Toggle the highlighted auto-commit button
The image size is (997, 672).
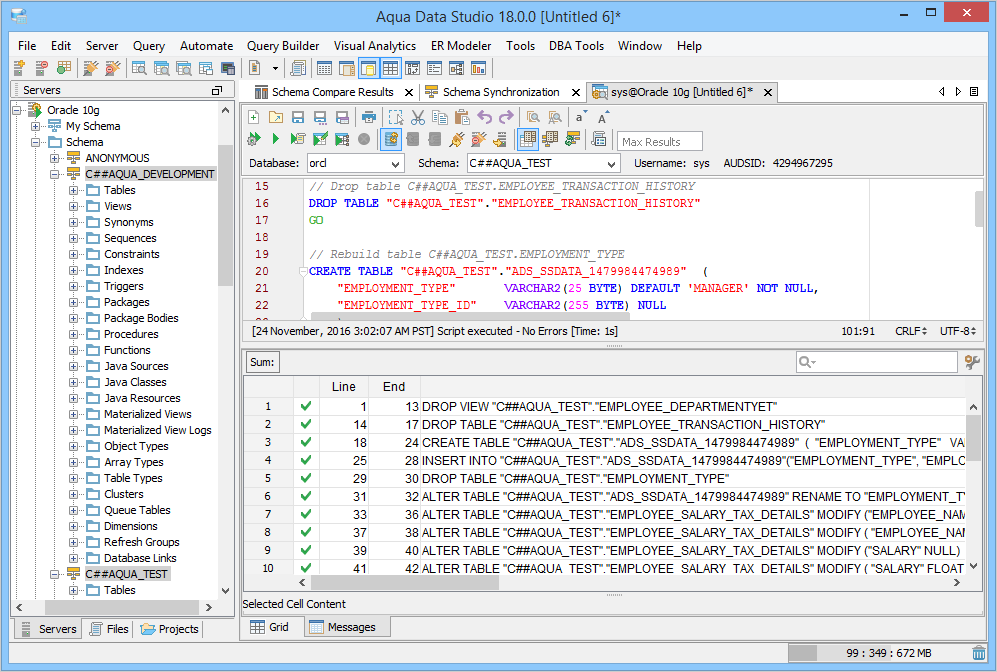pyautogui.click(x=391, y=139)
